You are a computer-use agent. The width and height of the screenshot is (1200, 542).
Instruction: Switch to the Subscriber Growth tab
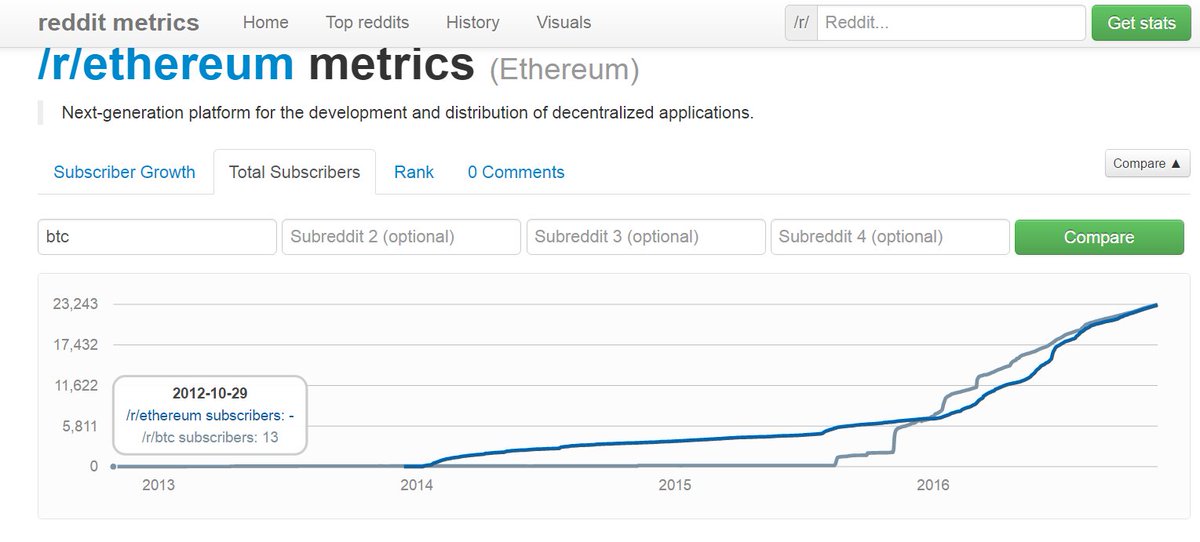click(124, 172)
